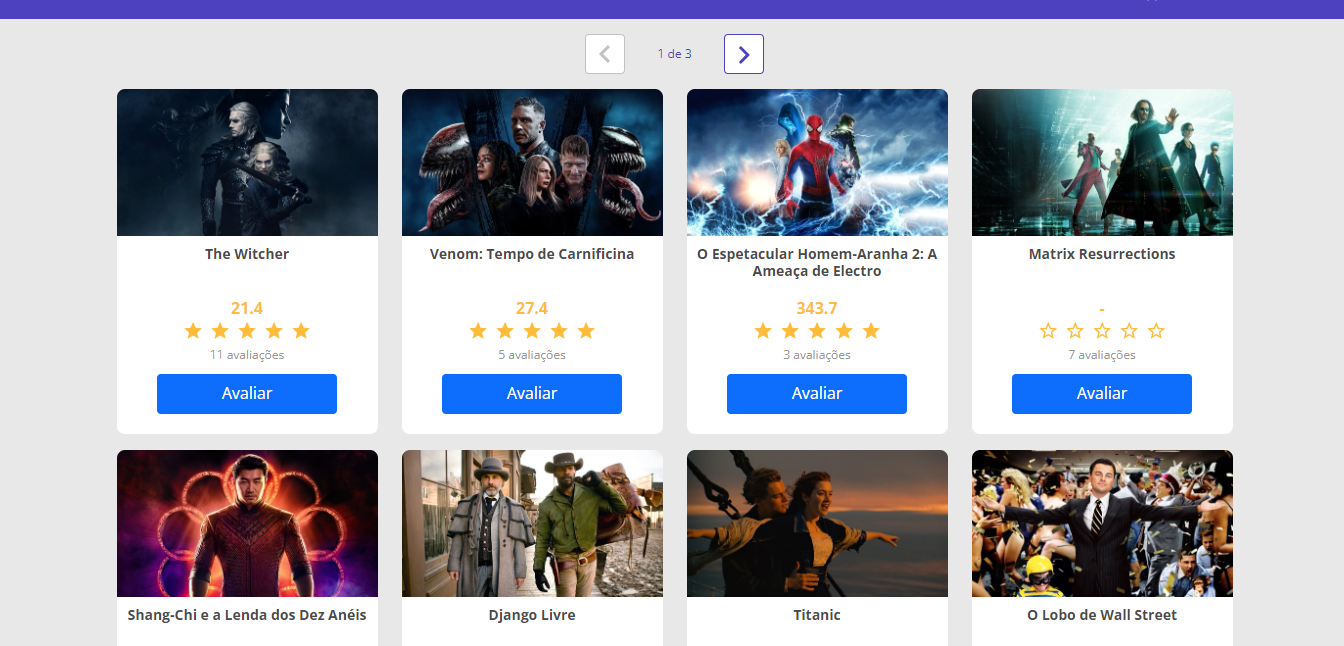Click the 21.4 score on The Witcher
Screen dimensions: 1344x646
(x=247, y=308)
